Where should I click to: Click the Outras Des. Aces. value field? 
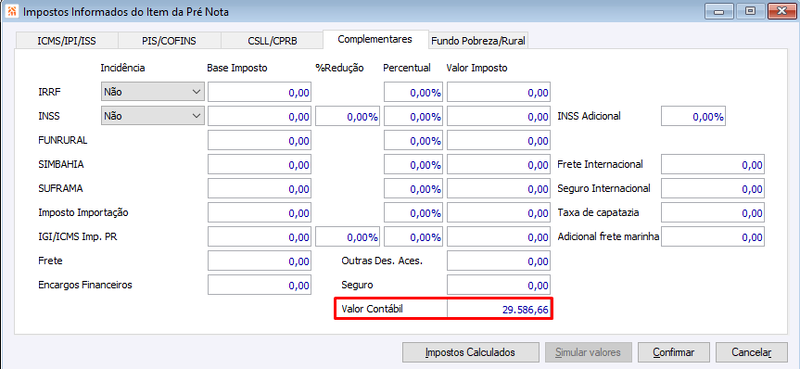tap(499, 261)
